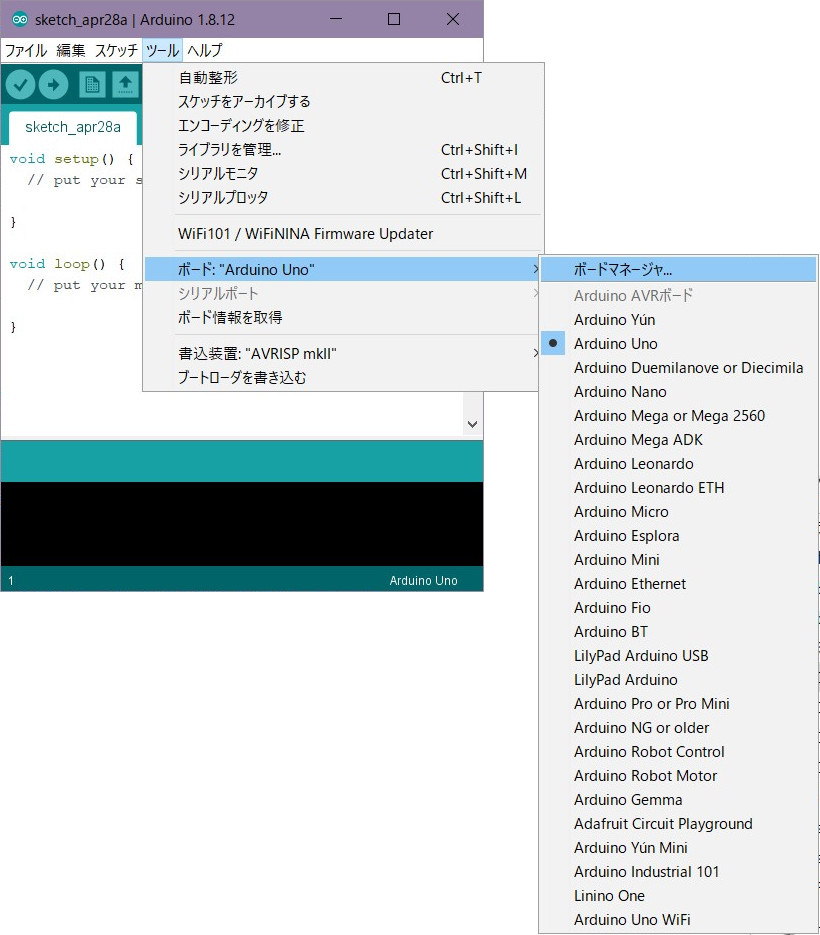This screenshot has width=820, height=935.
Task: Open the 編集 menu
Action: tap(70, 50)
